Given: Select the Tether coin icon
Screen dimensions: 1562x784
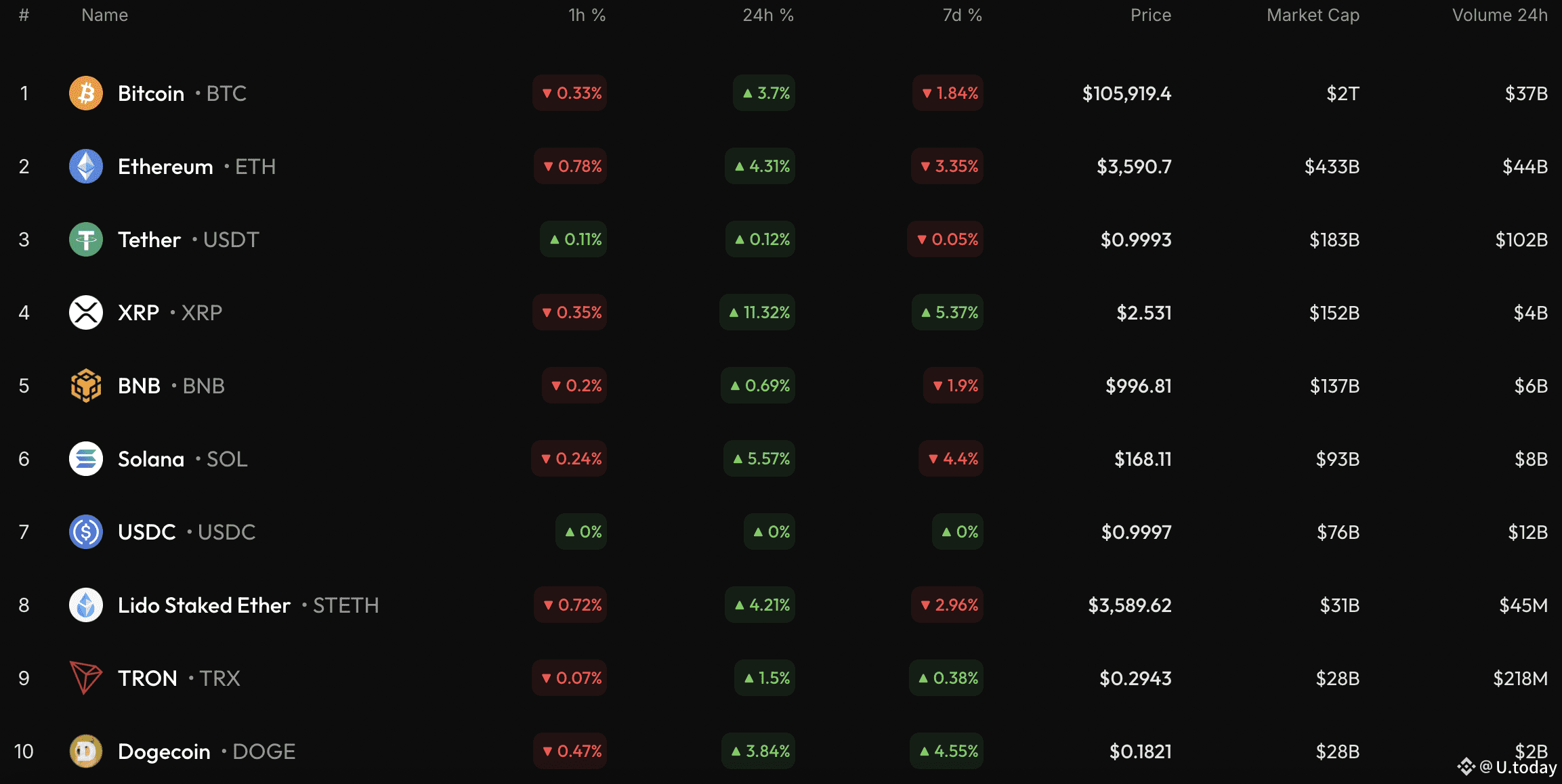Looking at the screenshot, I should coord(86,240).
